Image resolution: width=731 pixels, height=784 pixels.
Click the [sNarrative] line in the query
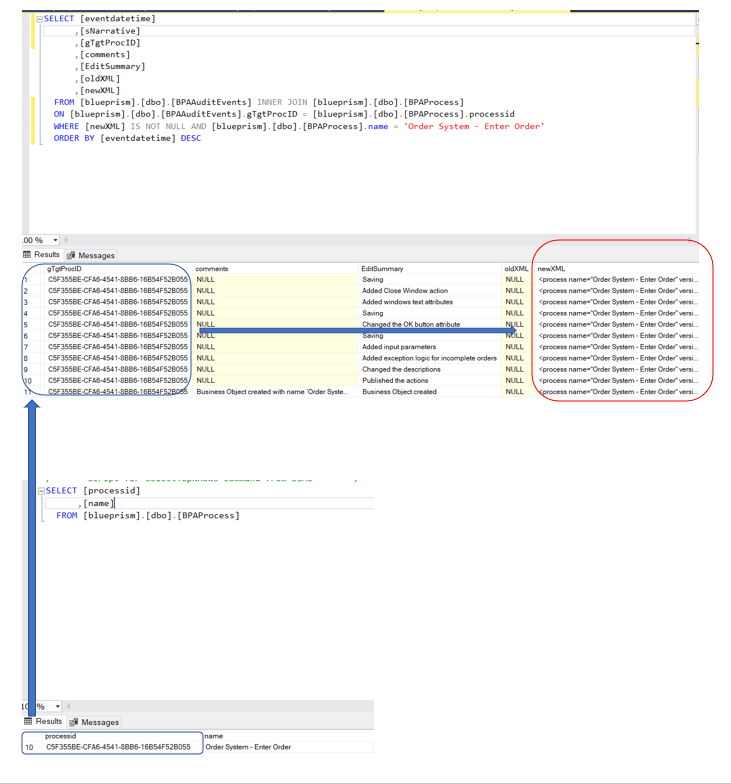pos(110,31)
